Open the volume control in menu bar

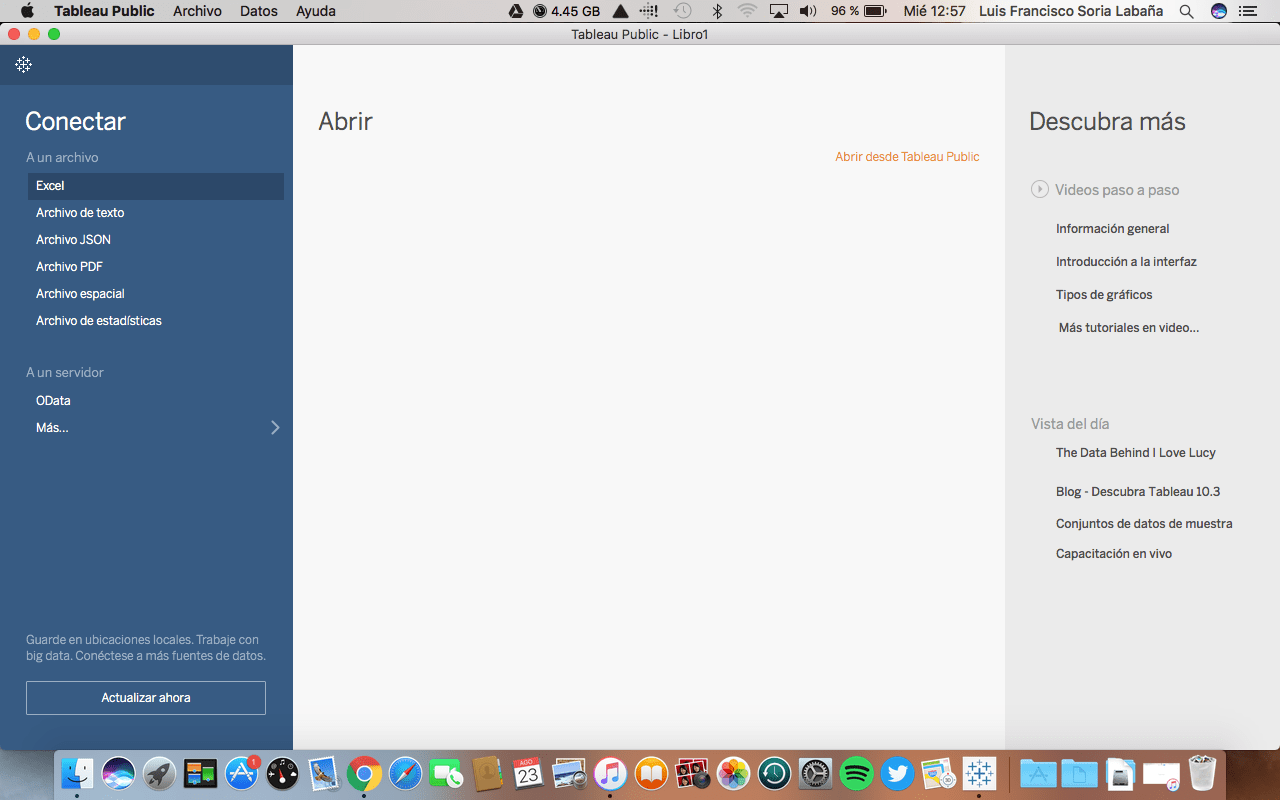pos(808,11)
